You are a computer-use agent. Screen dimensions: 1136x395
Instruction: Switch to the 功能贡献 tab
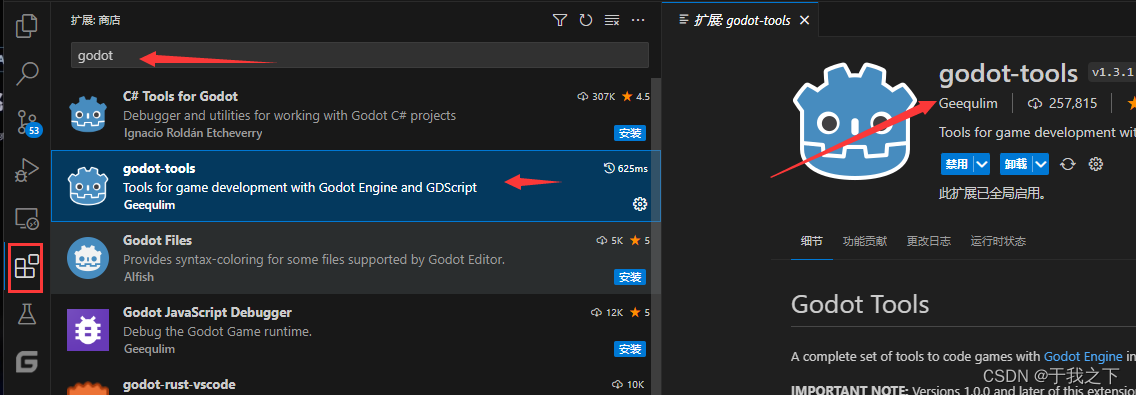864,241
